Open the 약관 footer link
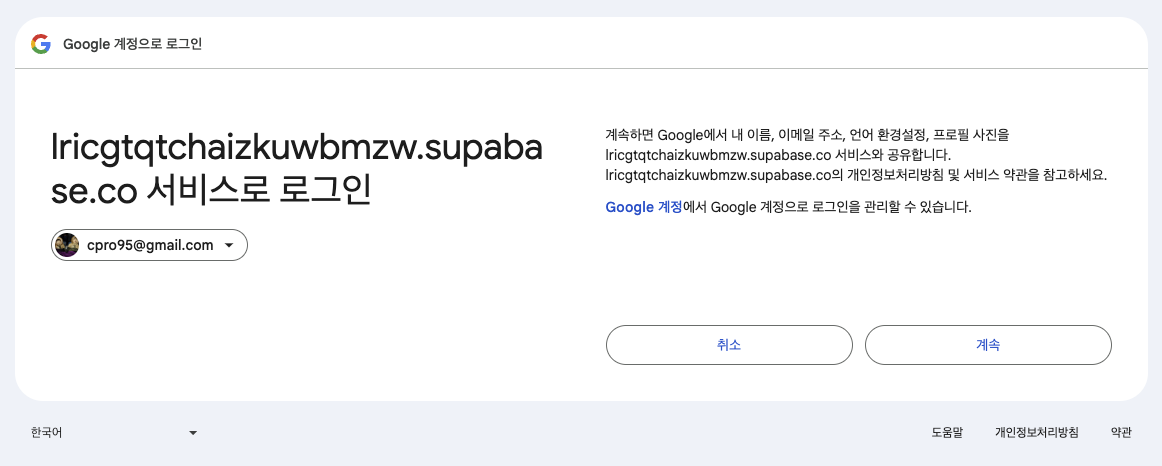The height and width of the screenshot is (466, 1162). [x=1121, y=433]
